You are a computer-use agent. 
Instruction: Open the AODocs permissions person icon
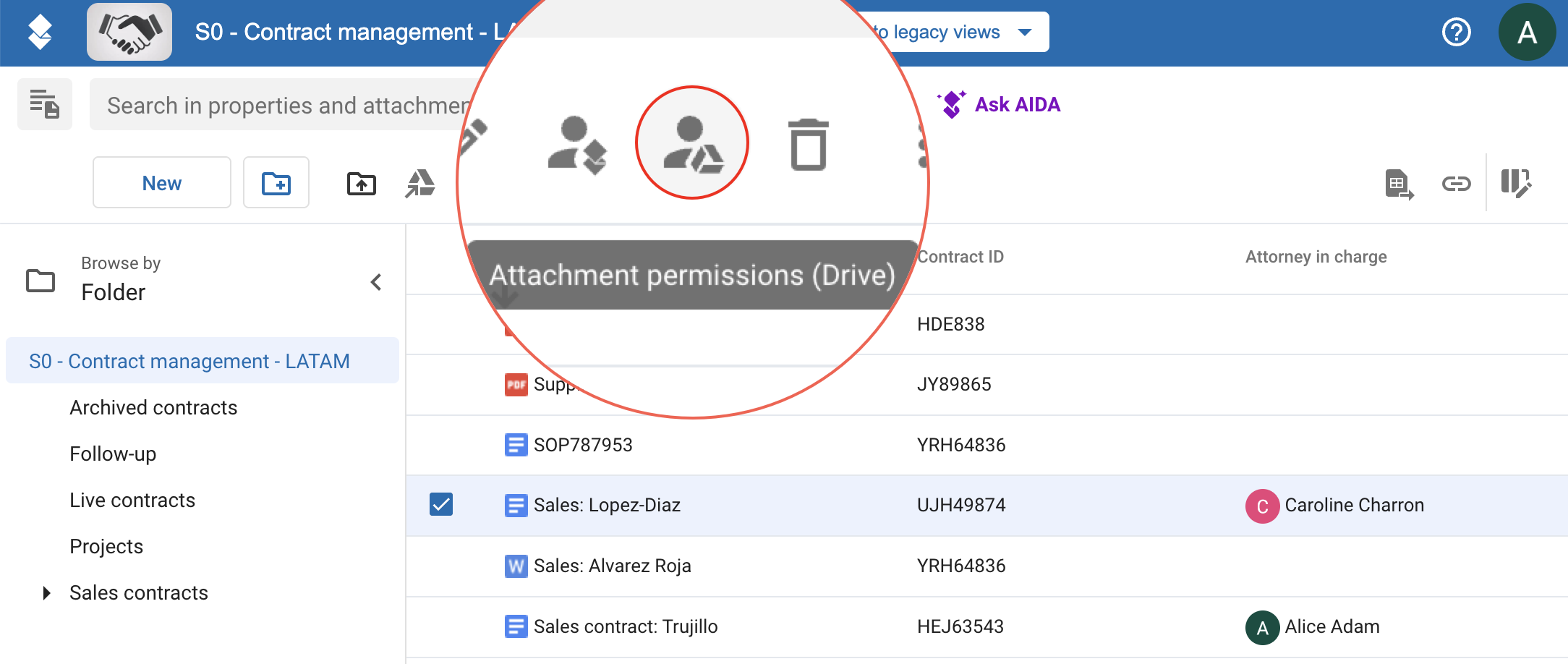pos(576,145)
